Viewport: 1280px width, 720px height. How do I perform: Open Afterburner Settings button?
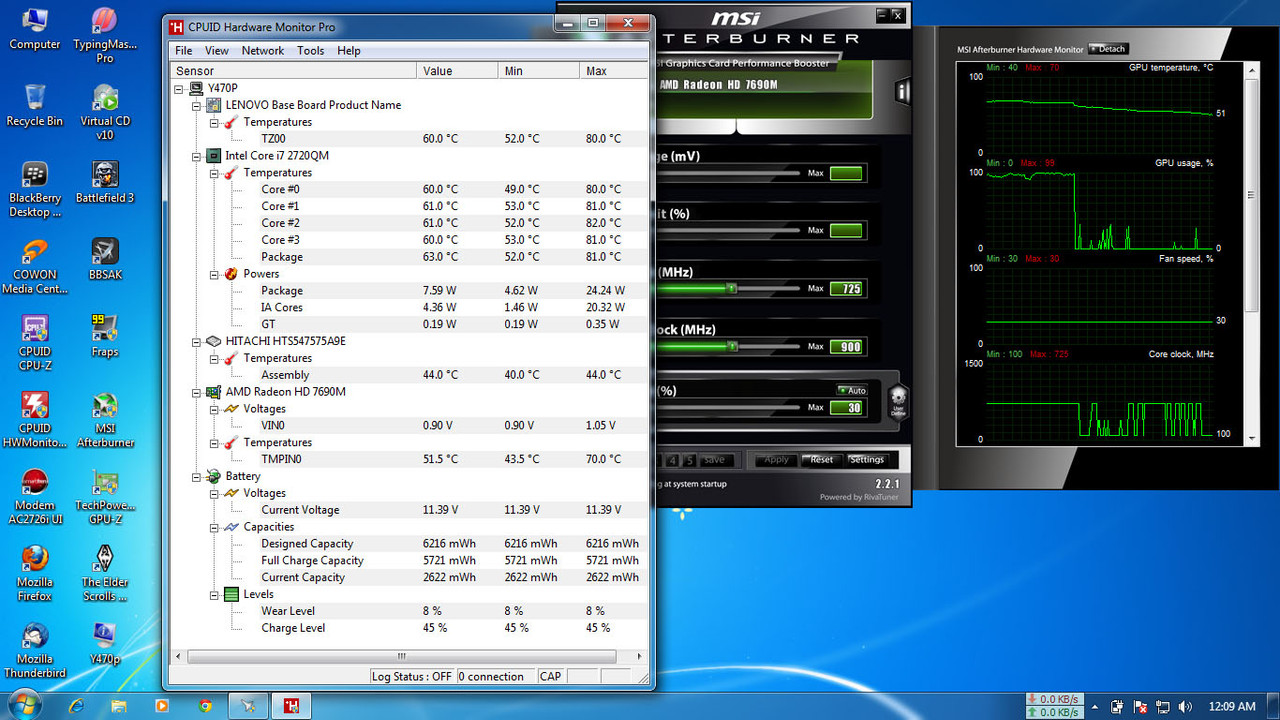coord(867,459)
